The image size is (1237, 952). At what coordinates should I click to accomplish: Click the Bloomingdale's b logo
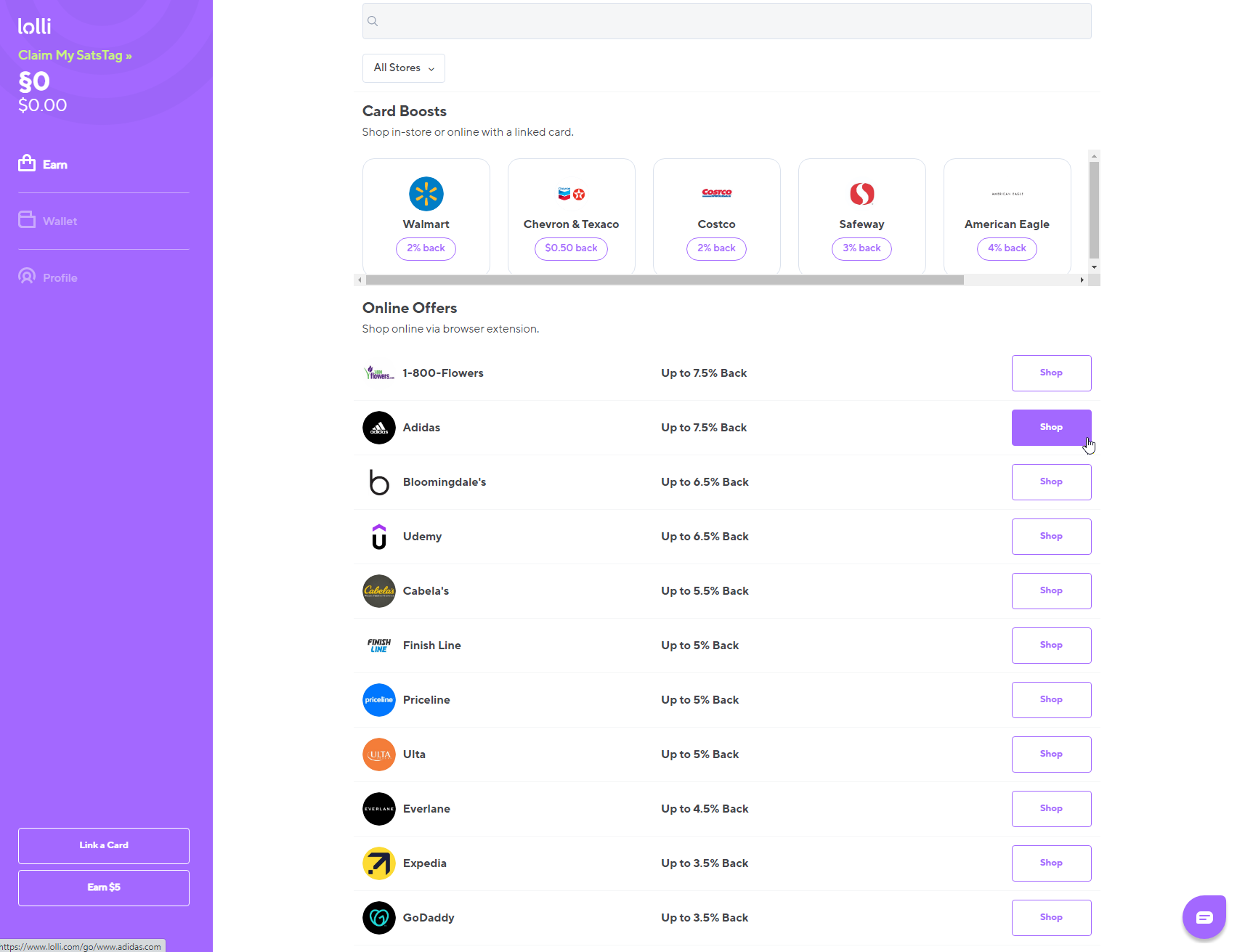pyautogui.click(x=379, y=482)
